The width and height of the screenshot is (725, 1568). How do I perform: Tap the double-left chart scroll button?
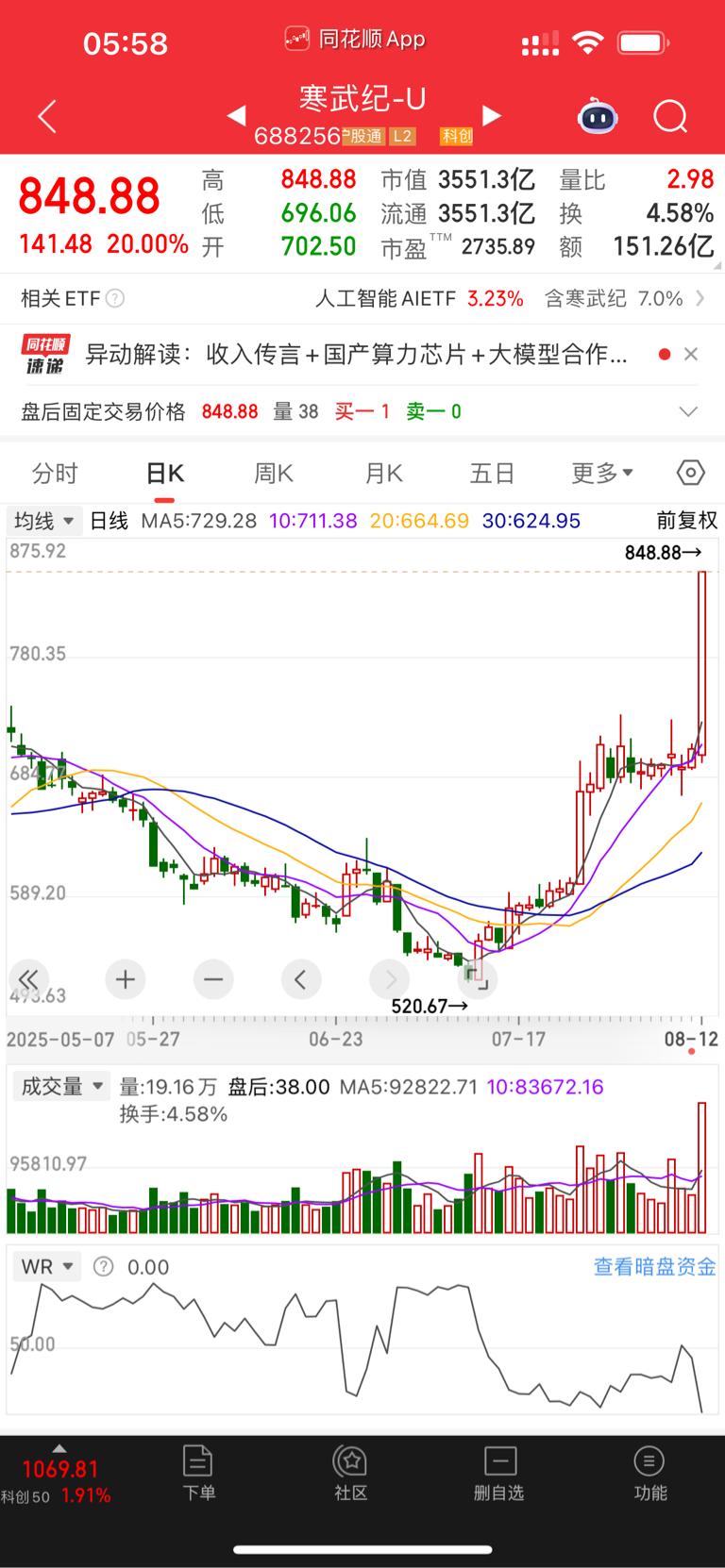29,979
